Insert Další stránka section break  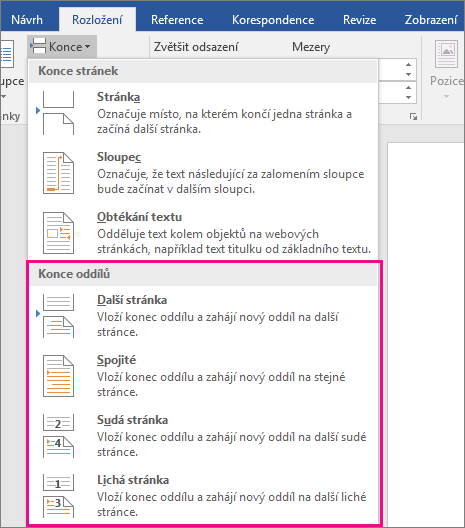[203, 316]
